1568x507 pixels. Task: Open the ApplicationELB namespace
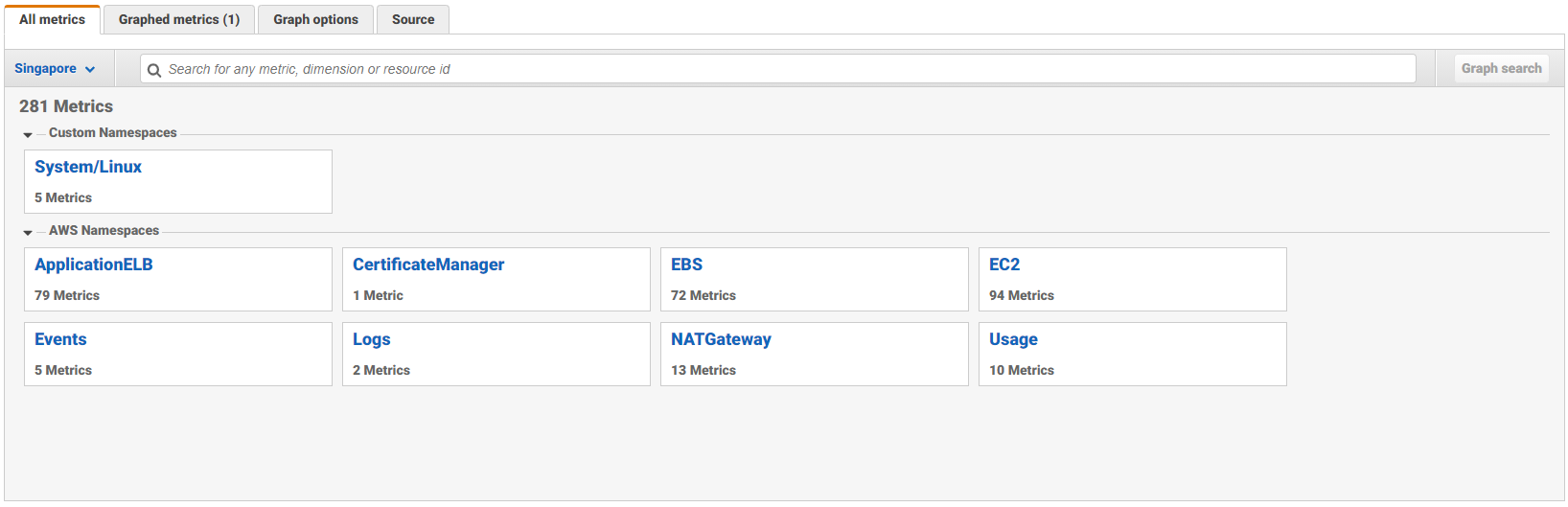[x=94, y=265]
